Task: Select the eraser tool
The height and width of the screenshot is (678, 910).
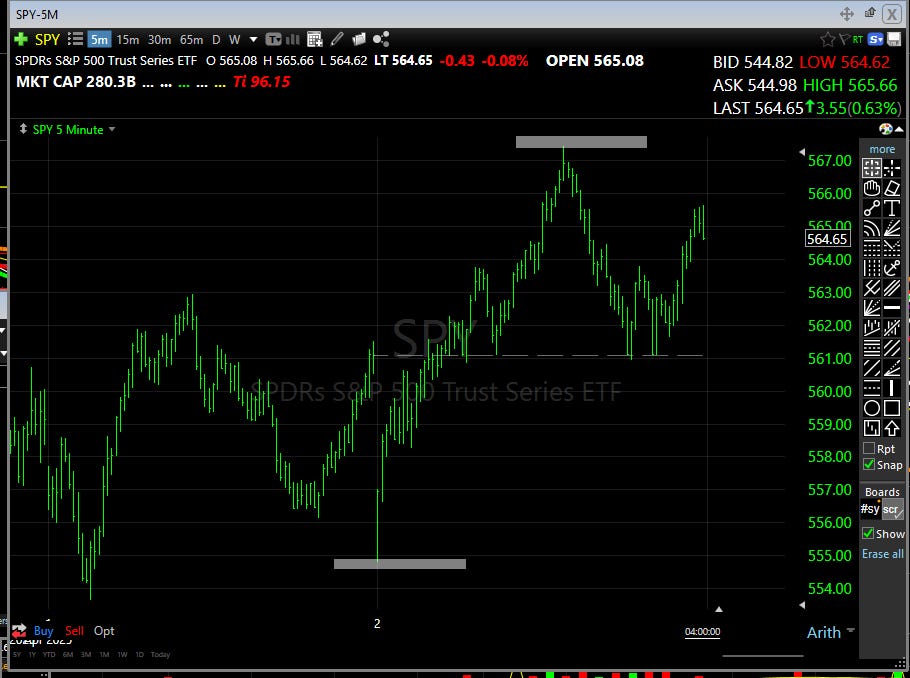Action: (x=892, y=188)
